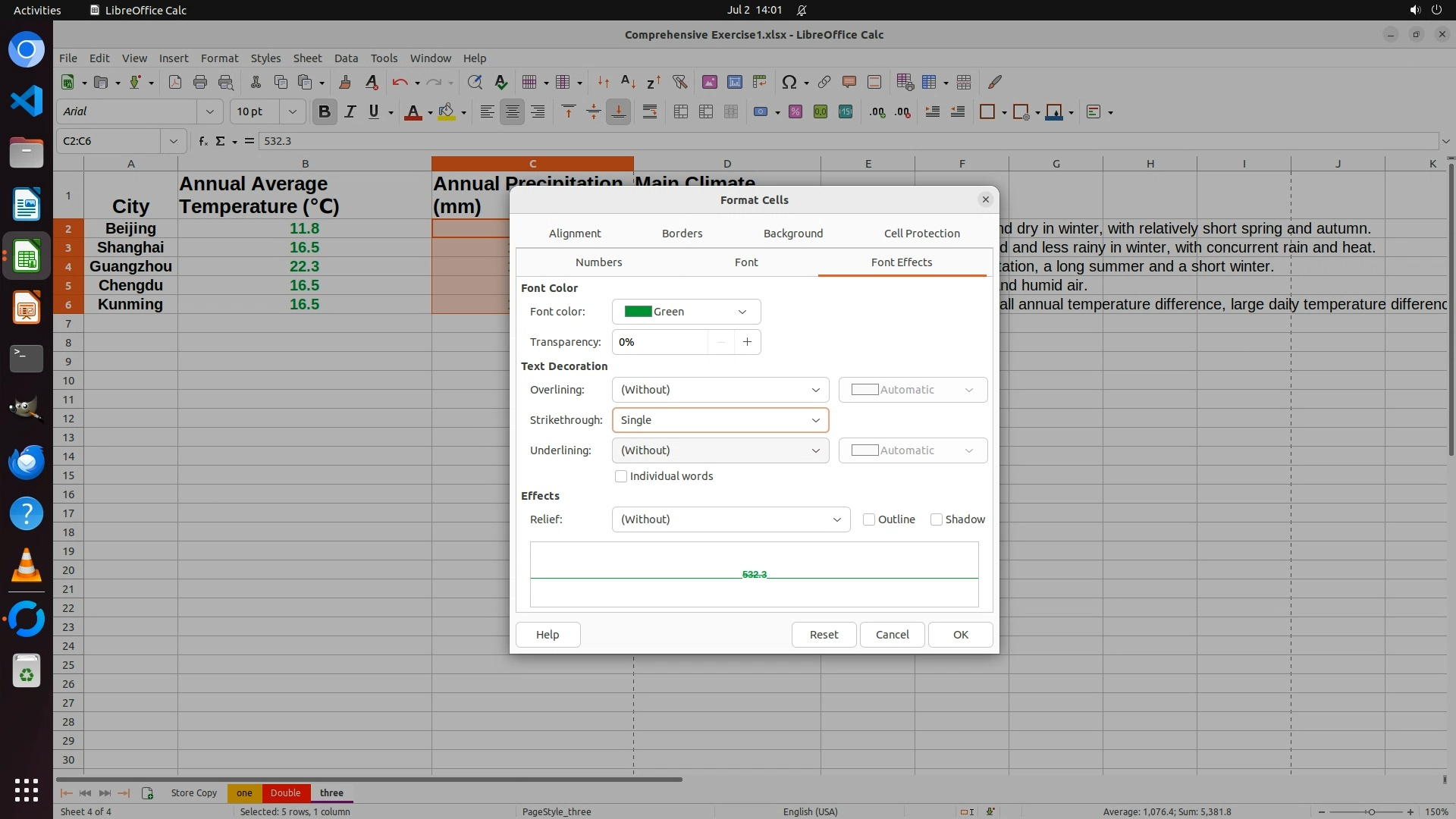This screenshot has width=1456, height=819.
Task: Switch to the Borders tab
Action: point(682,234)
